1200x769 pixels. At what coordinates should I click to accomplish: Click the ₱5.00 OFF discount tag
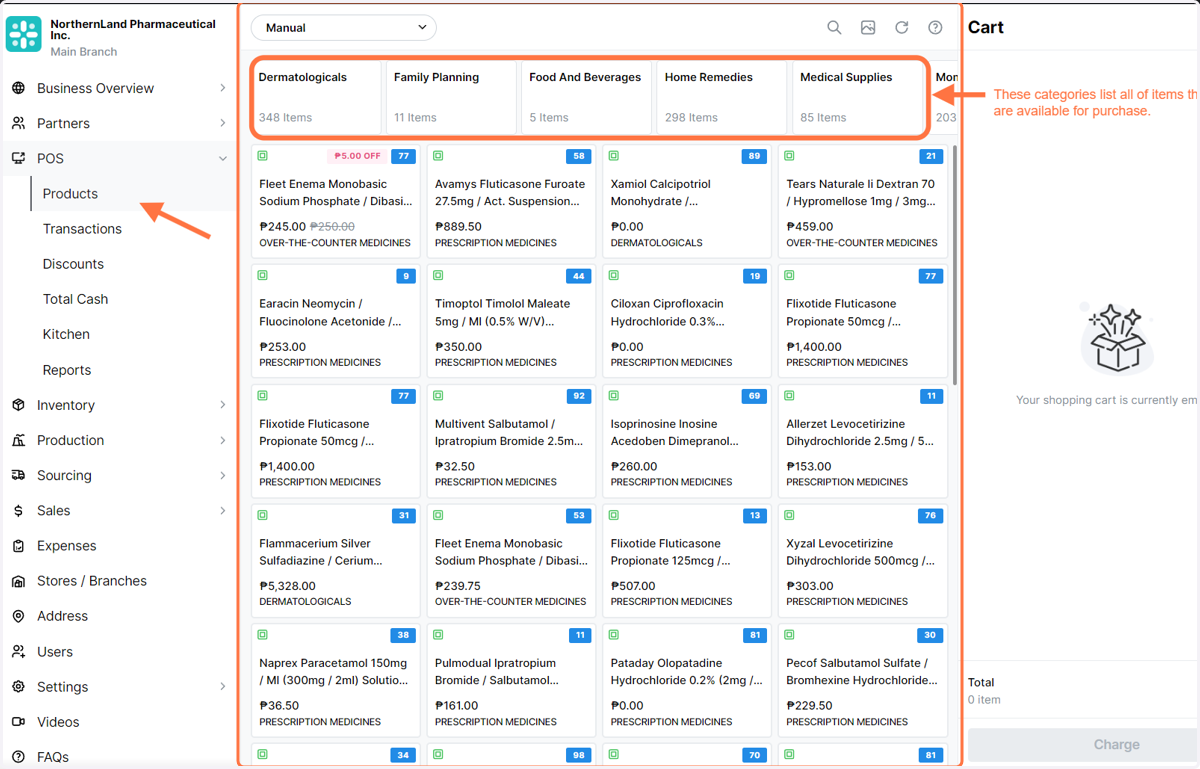point(357,156)
